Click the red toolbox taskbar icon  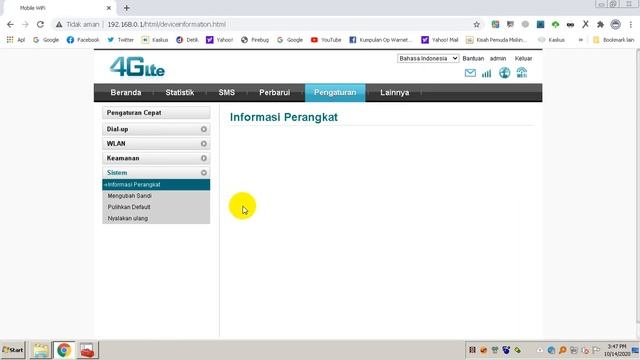pyautogui.click(x=87, y=350)
